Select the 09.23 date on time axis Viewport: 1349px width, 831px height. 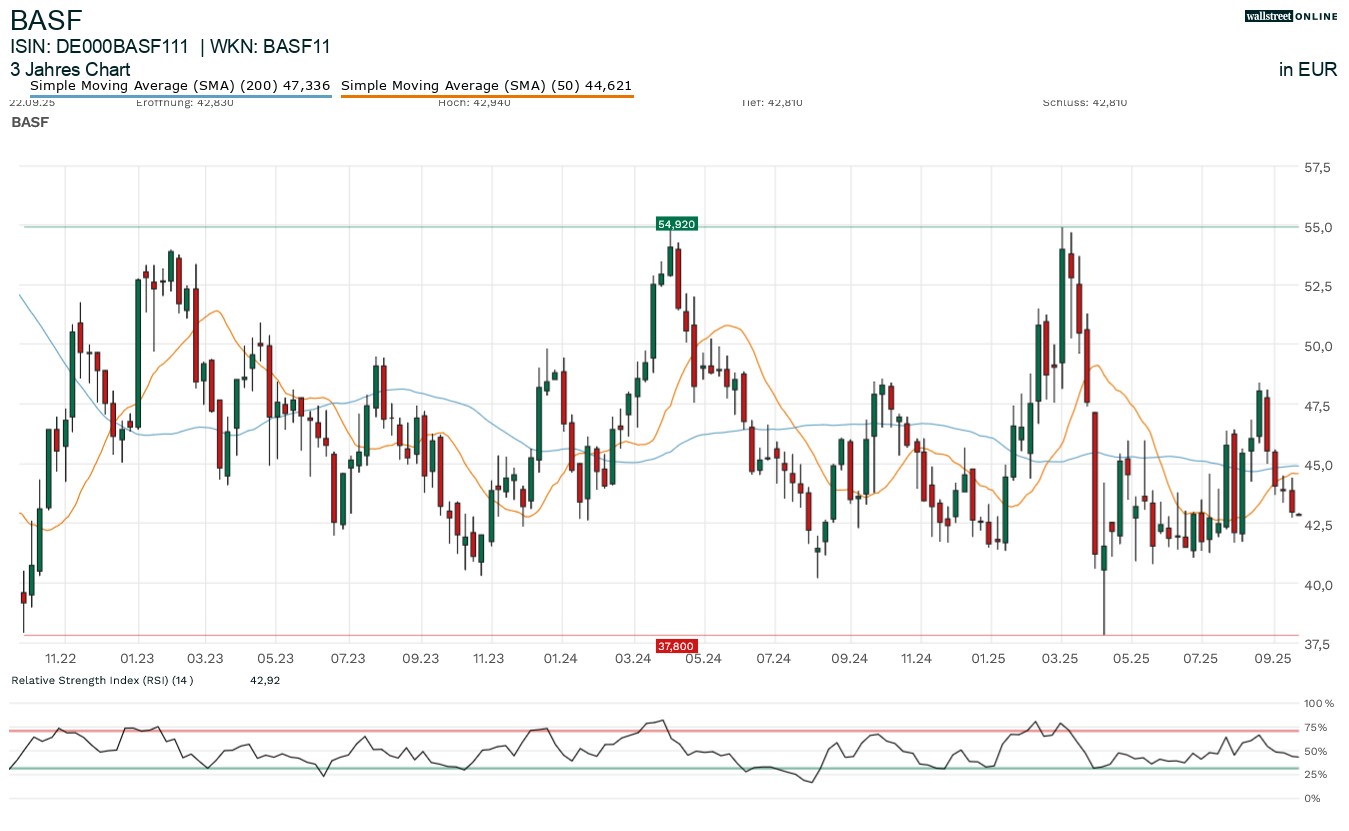pos(421,658)
